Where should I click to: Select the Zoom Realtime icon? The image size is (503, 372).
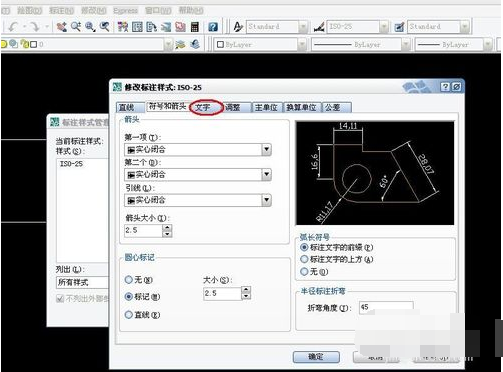tap(76, 27)
